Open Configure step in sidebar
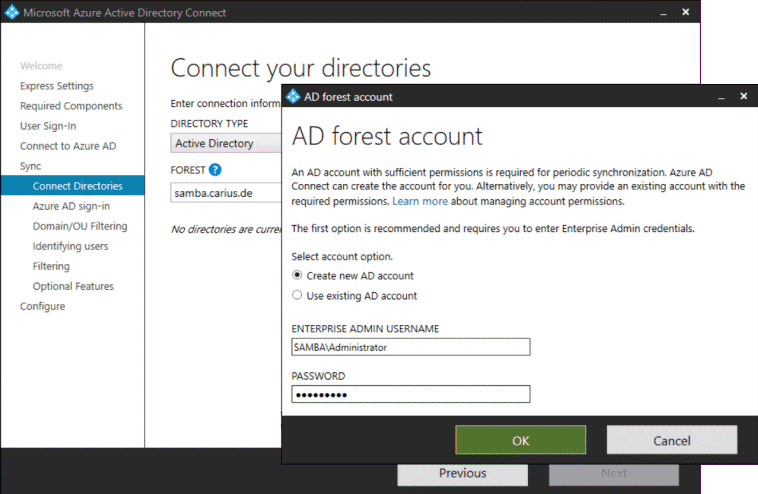This screenshot has height=494, width=758. tap(43, 306)
